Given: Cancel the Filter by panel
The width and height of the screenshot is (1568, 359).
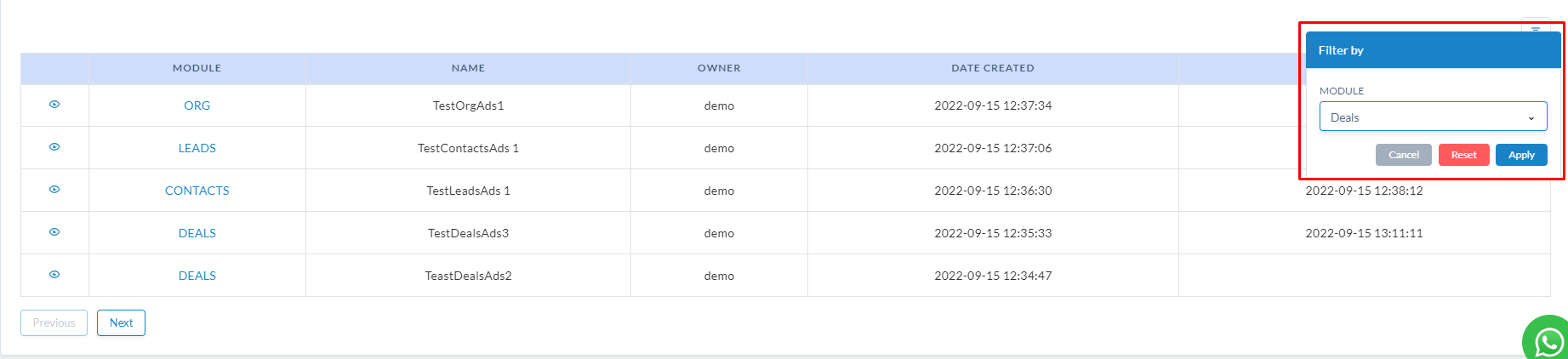Looking at the screenshot, I should pos(1404,155).
